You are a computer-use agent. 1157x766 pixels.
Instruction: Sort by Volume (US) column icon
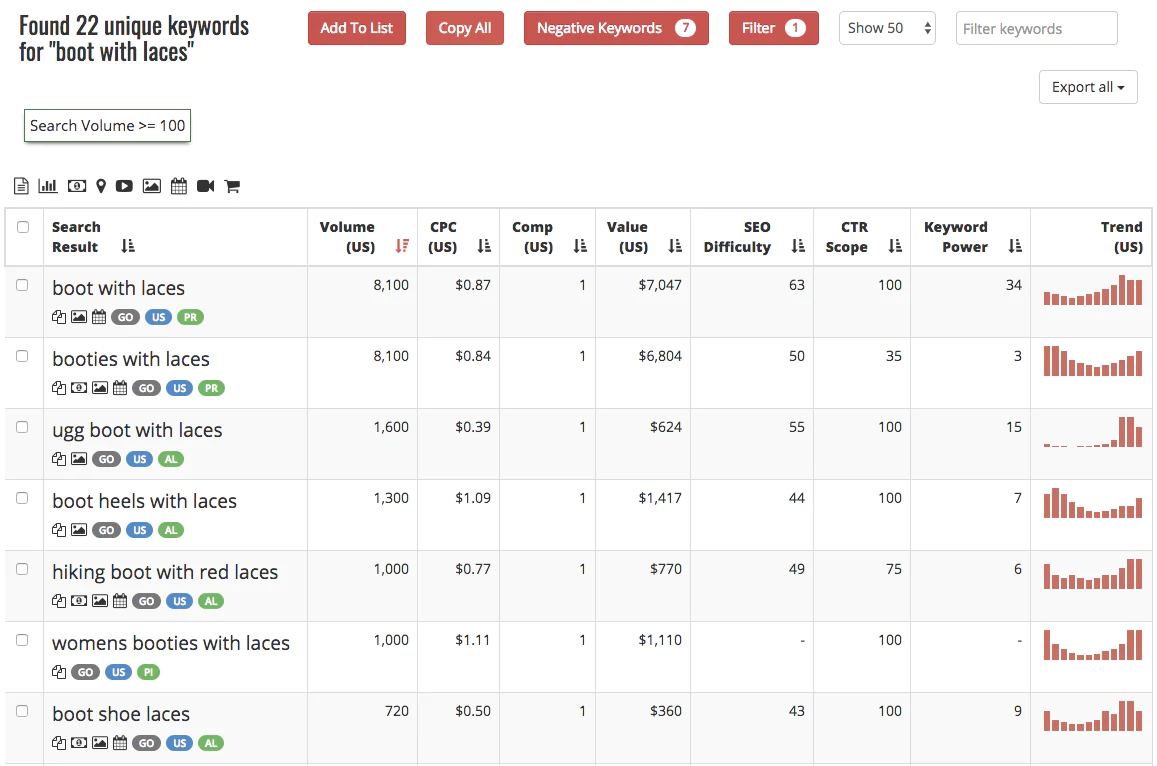point(402,246)
